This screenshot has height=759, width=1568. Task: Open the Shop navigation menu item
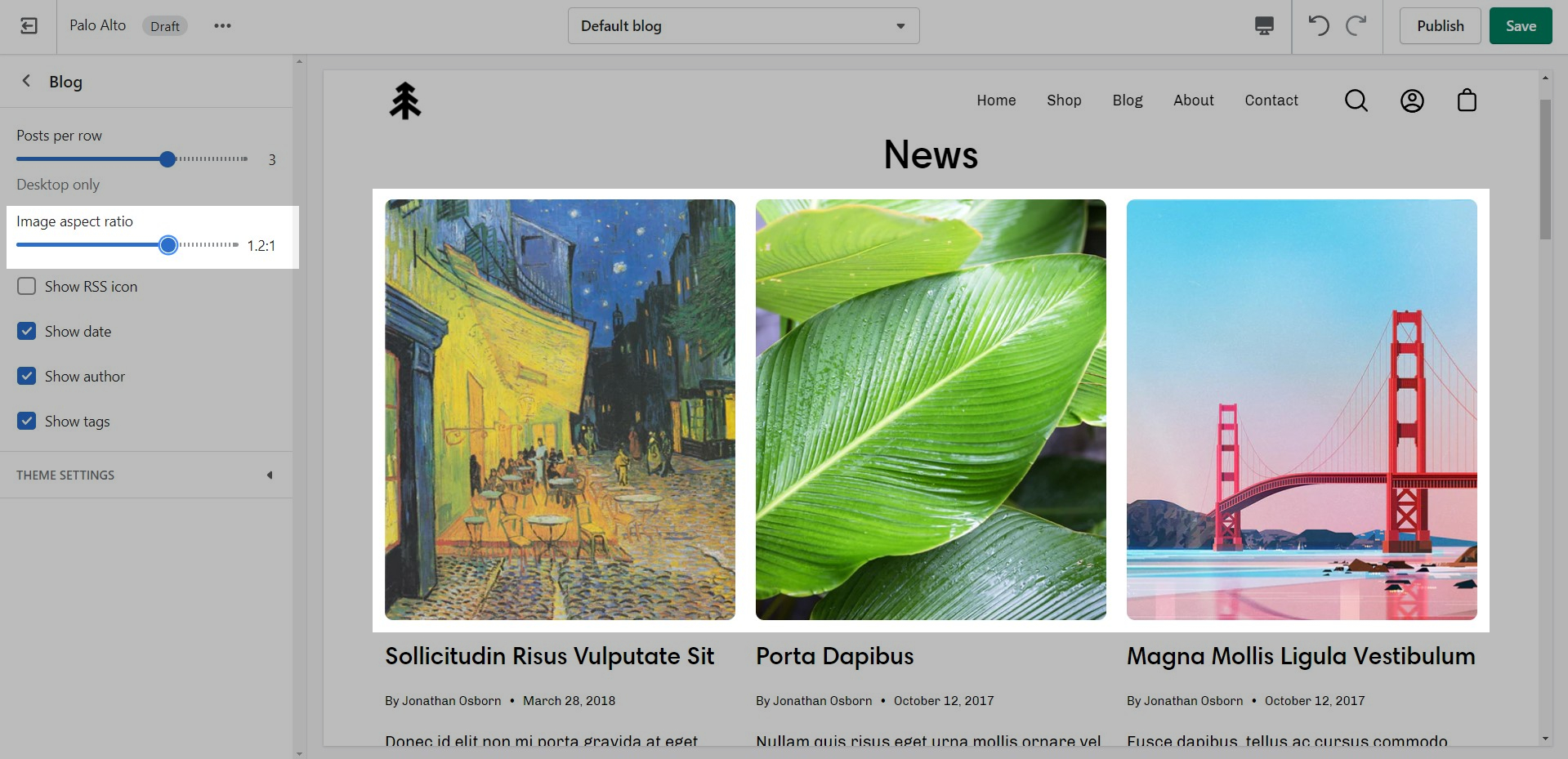tap(1063, 100)
